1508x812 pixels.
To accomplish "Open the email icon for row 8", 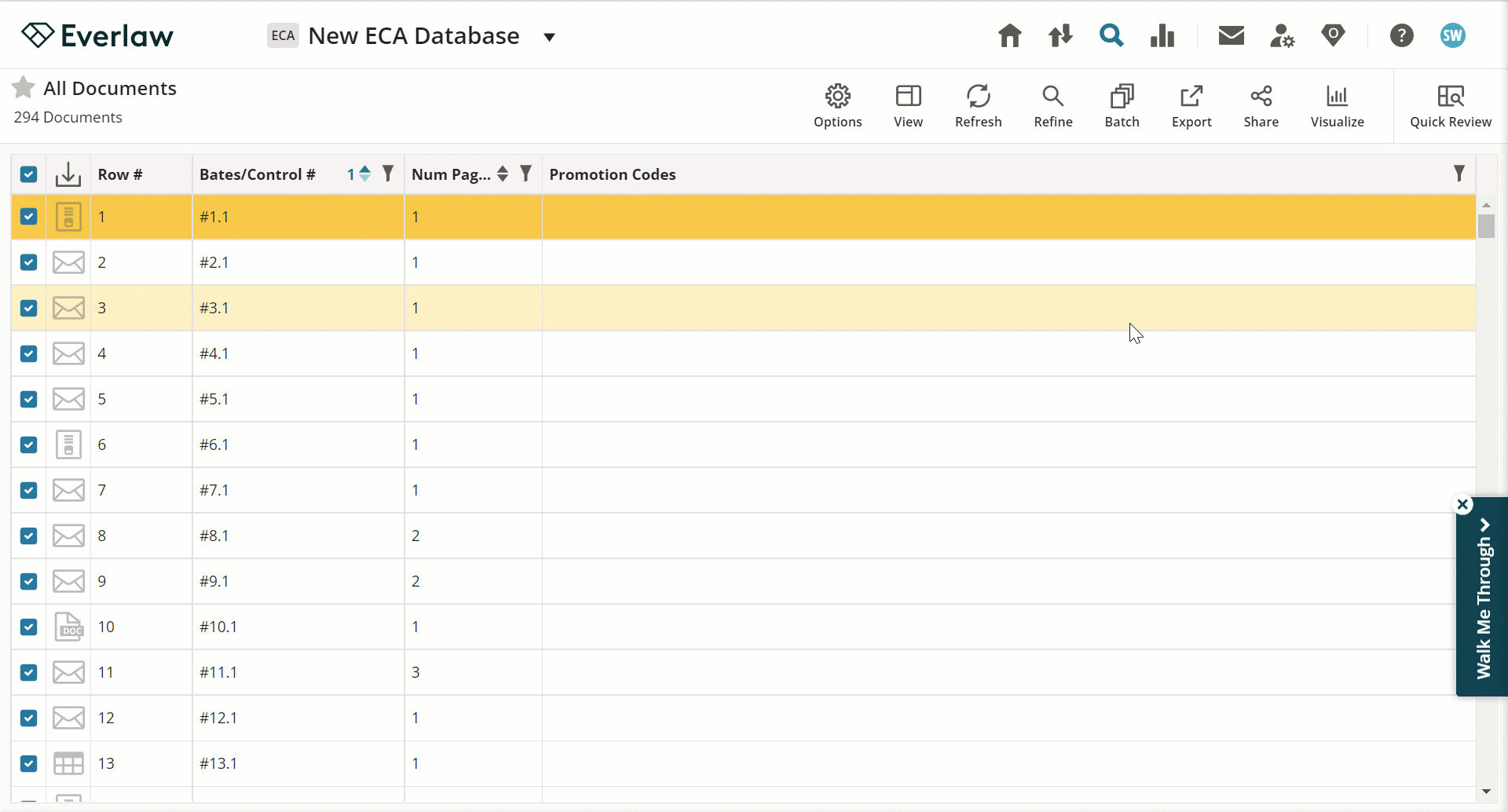I will [68, 536].
